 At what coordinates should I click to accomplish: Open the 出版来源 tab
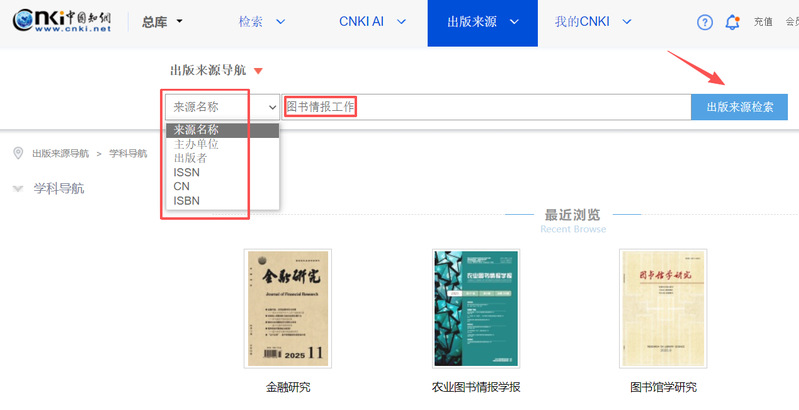pyautogui.click(x=475, y=22)
